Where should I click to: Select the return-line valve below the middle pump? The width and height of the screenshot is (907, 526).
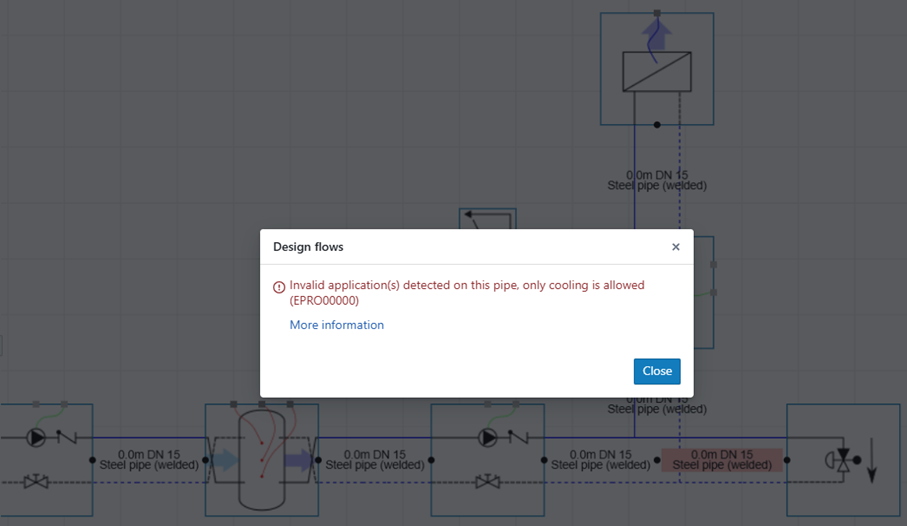[x=487, y=483]
